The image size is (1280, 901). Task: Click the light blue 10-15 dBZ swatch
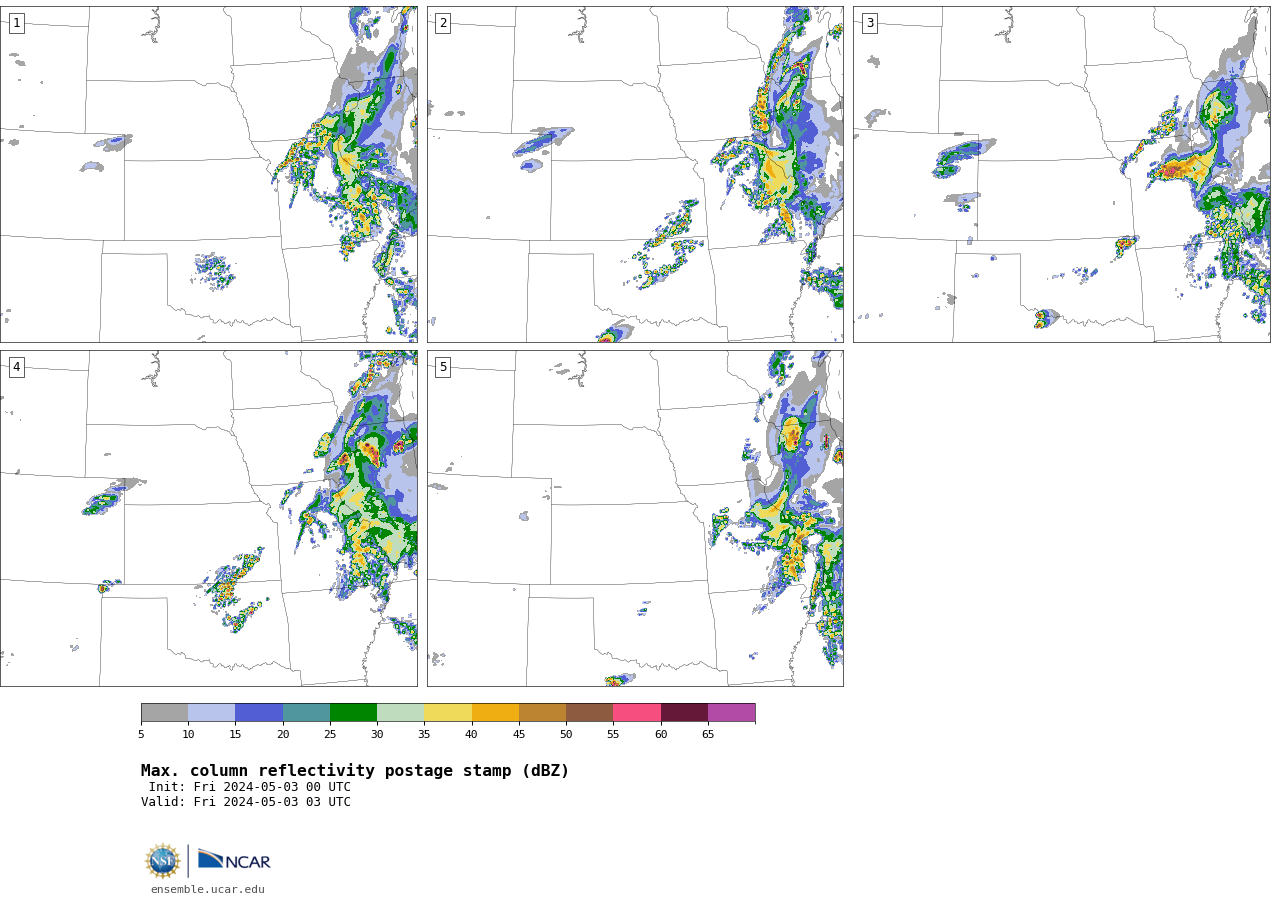212,712
